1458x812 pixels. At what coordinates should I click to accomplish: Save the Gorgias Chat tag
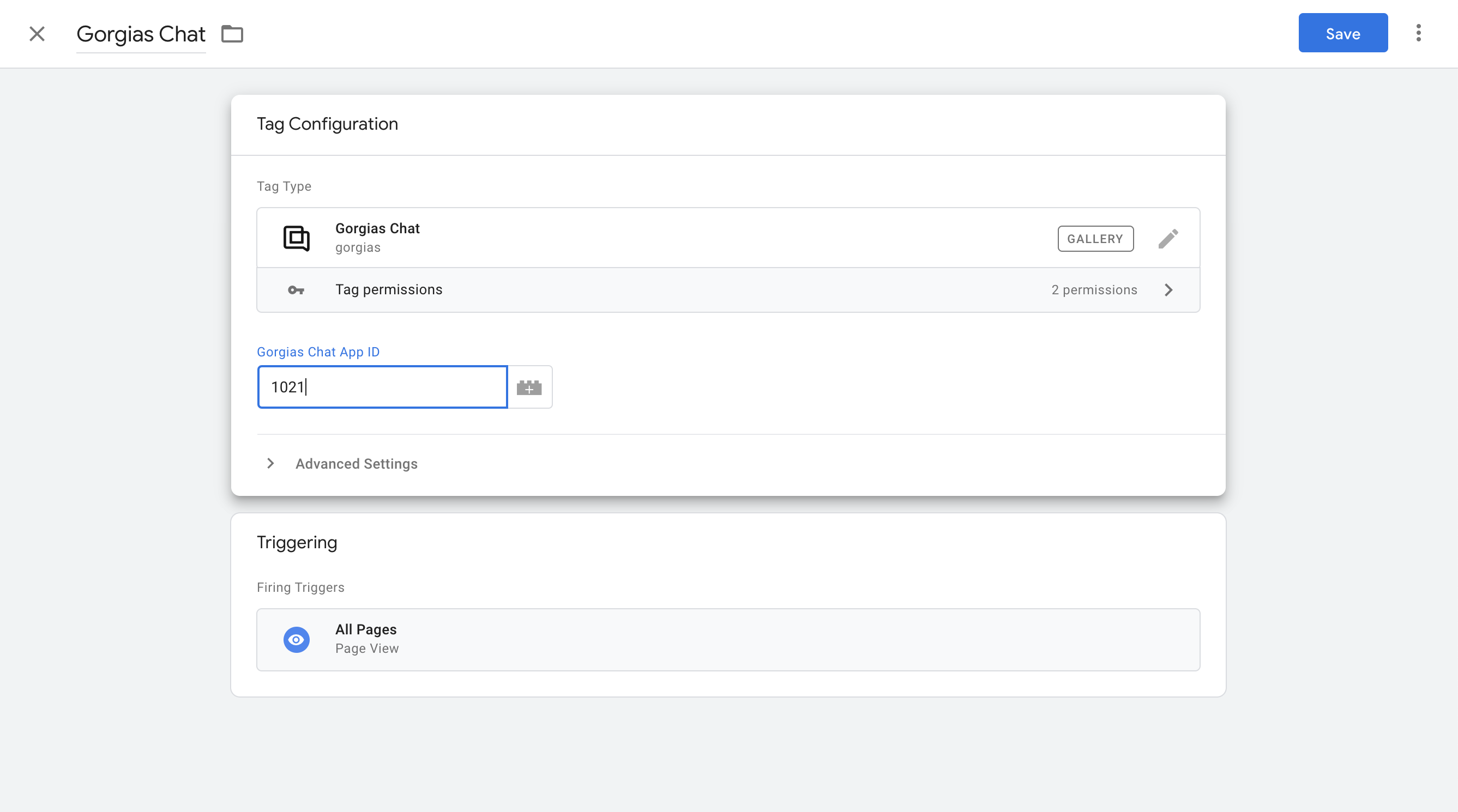point(1342,33)
